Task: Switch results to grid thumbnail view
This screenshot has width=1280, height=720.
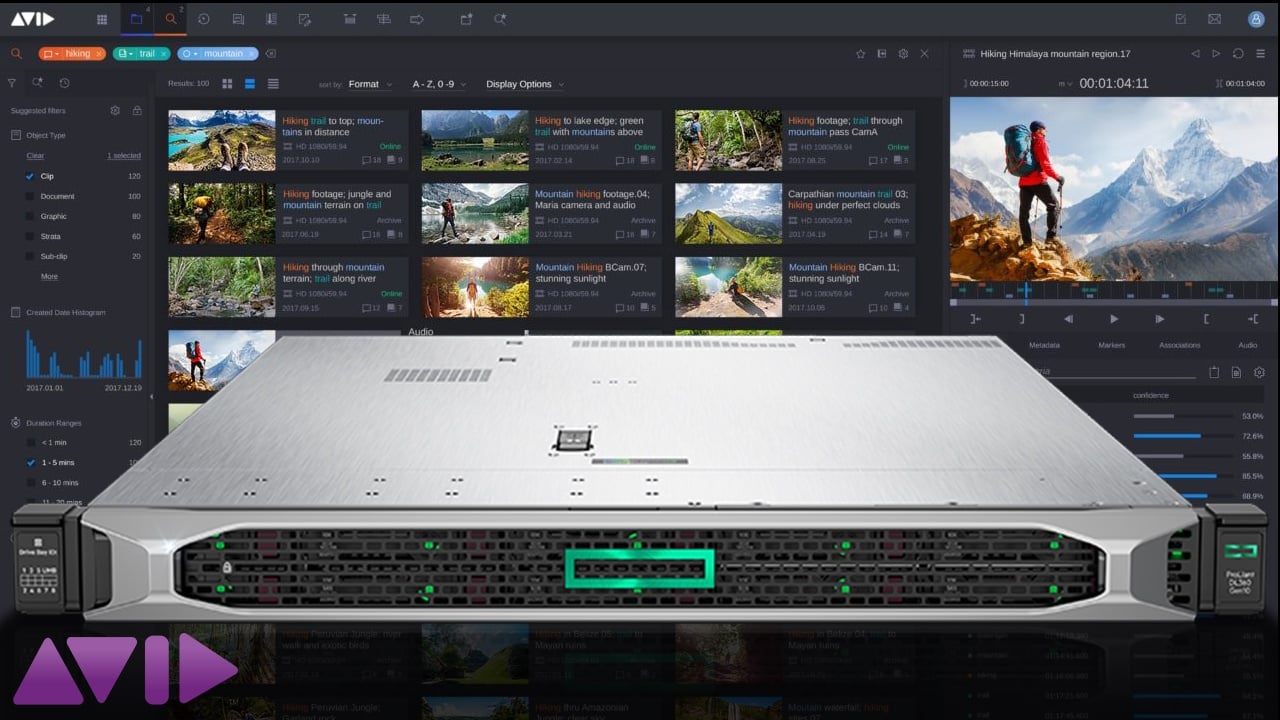Action: (x=227, y=84)
